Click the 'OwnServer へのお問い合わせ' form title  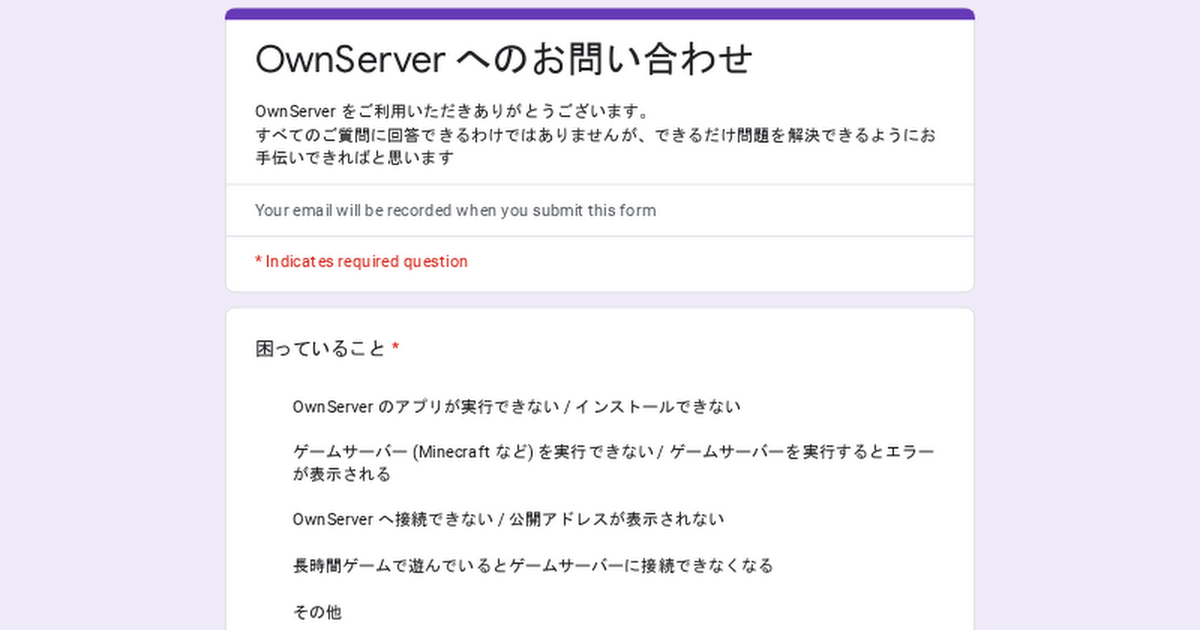tap(504, 59)
